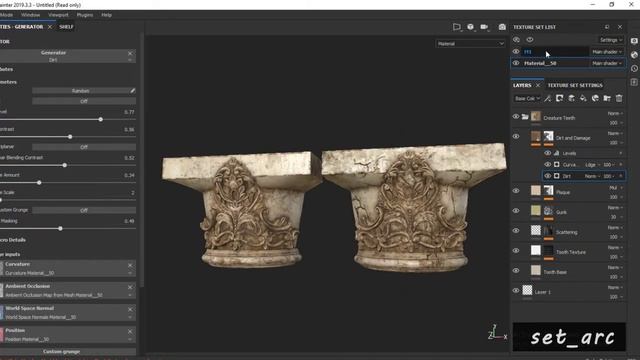Click the video camera icon above viewport
This screenshot has height=360, width=640.
[x=484, y=27]
